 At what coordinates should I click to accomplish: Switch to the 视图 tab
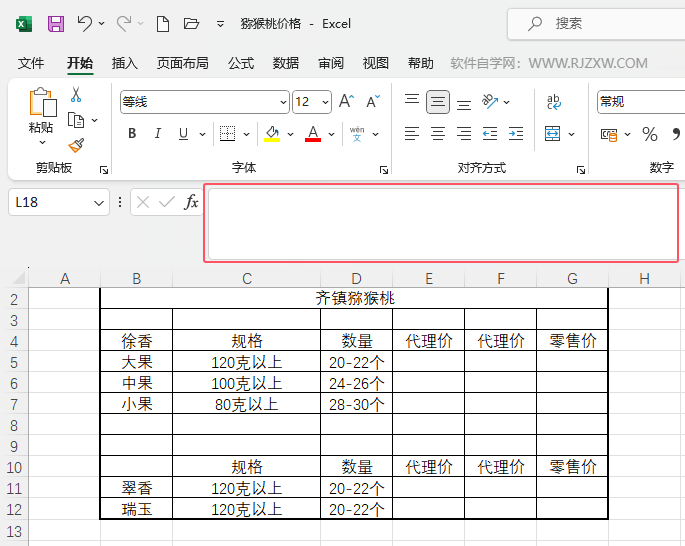[x=376, y=63]
